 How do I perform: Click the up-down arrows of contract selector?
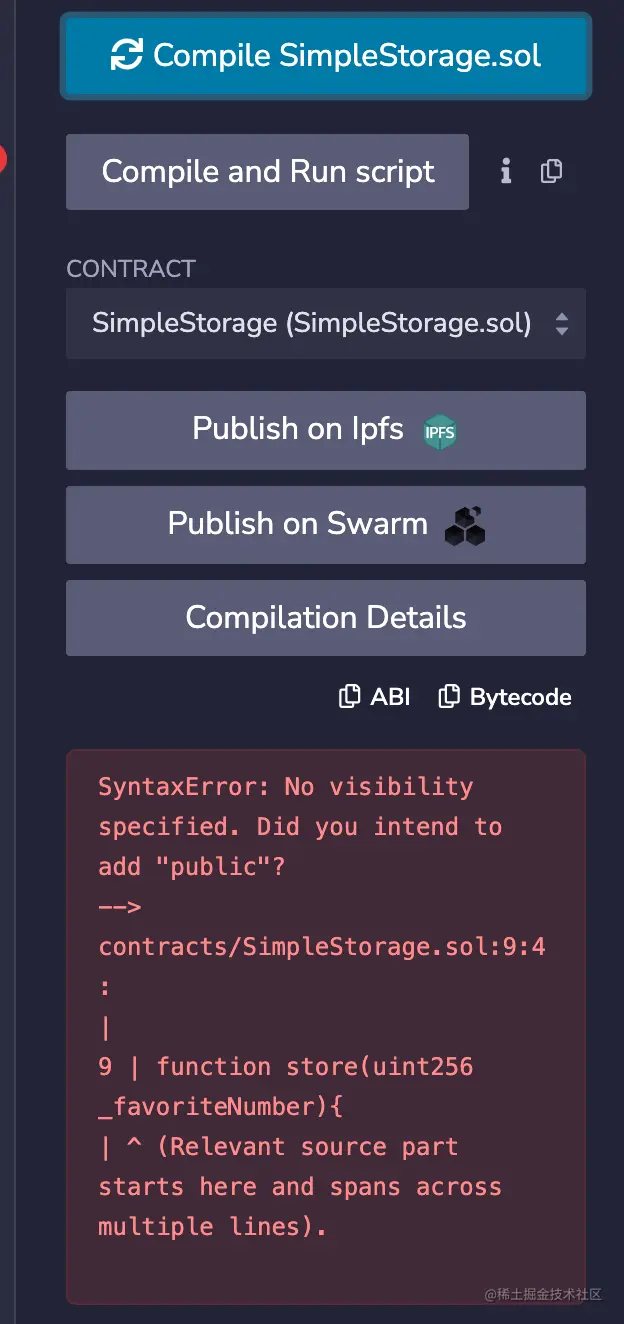point(562,324)
